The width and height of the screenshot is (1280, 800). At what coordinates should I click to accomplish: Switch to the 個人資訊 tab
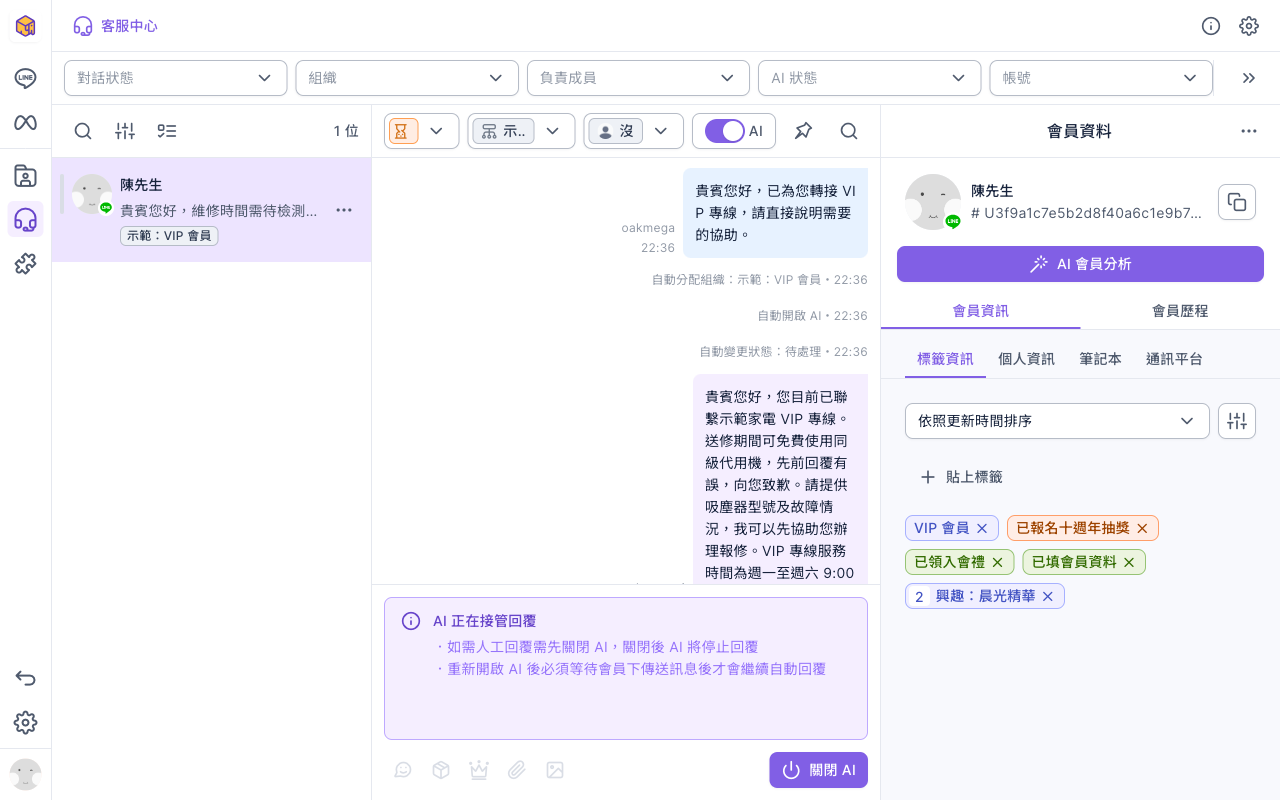(x=1026, y=359)
